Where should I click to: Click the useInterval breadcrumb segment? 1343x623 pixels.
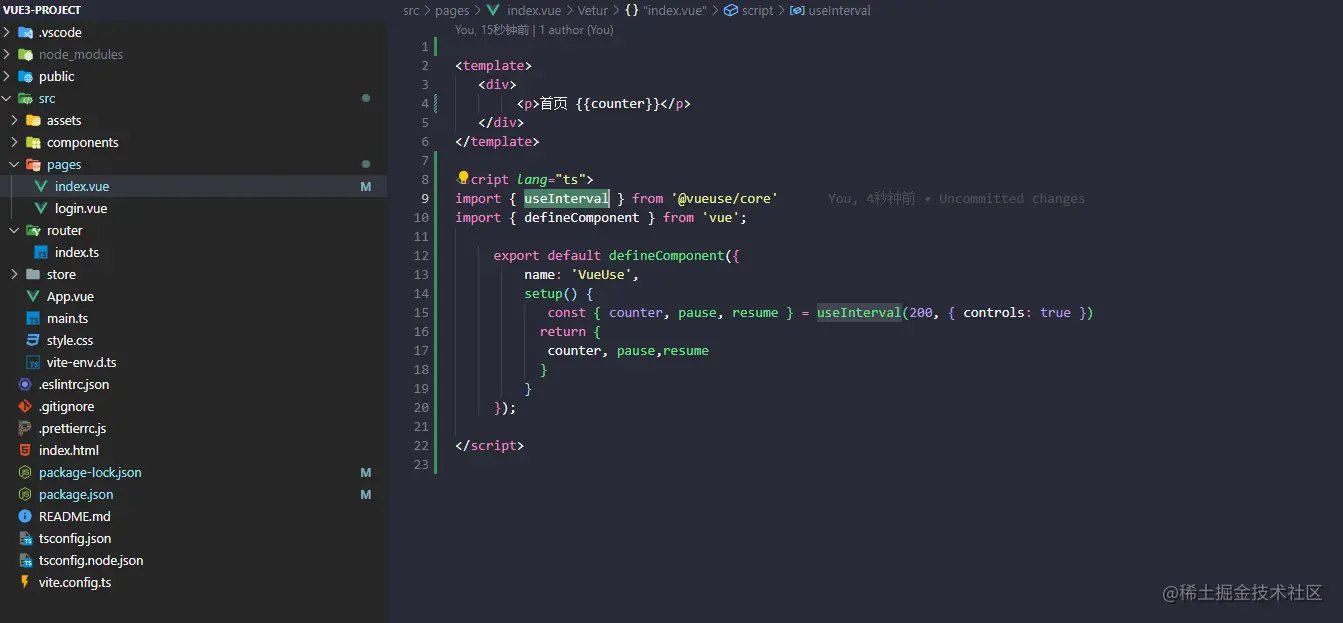(839, 10)
